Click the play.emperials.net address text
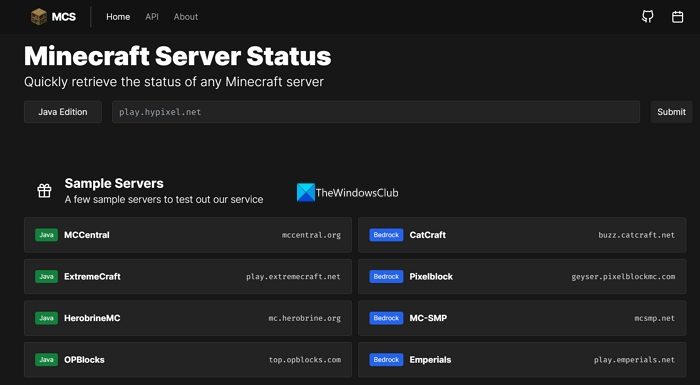The width and height of the screenshot is (700, 385). (x=634, y=360)
